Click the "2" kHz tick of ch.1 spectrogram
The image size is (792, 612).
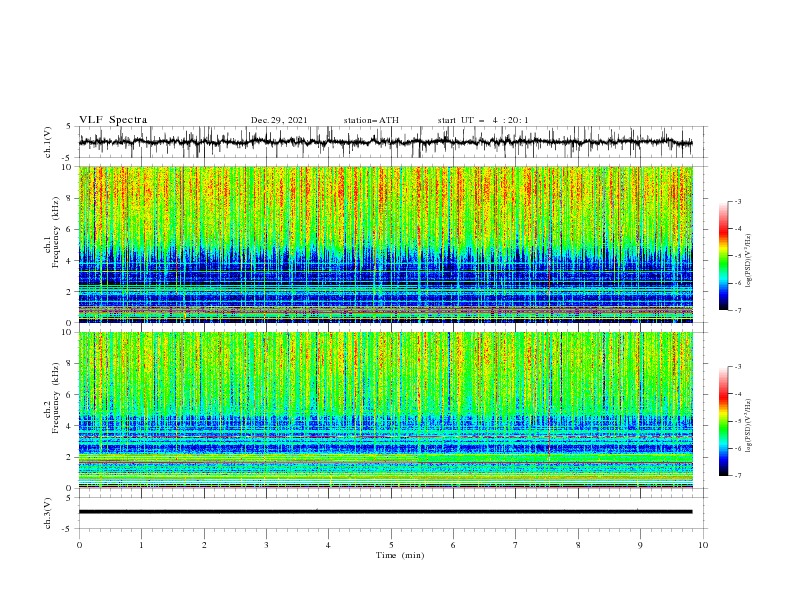(70, 292)
